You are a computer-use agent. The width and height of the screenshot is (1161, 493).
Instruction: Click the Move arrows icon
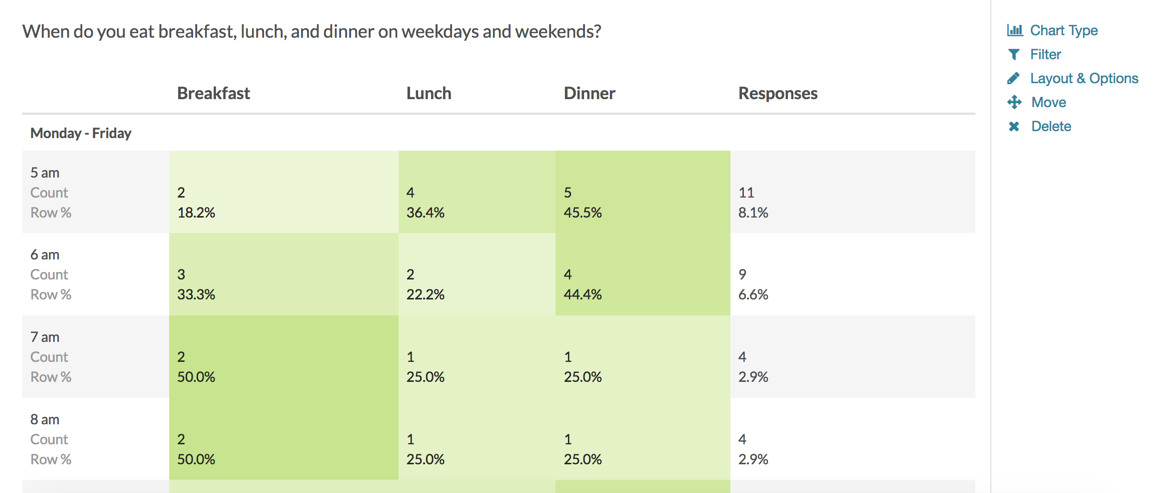(x=1014, y=102)
